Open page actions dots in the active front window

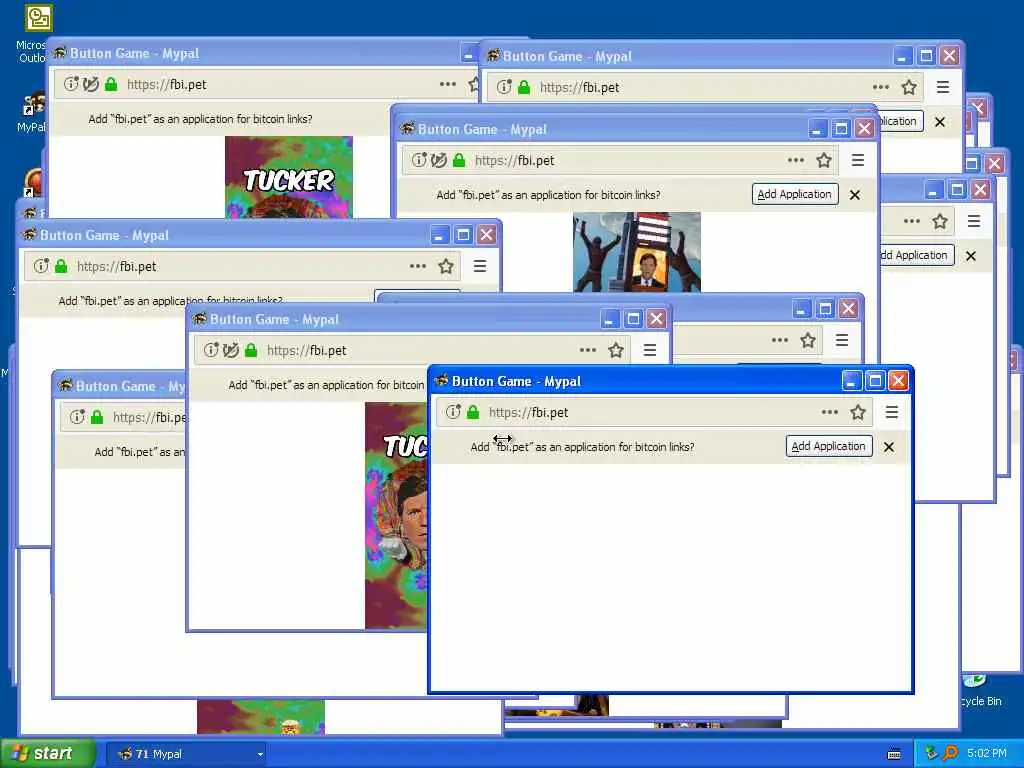pyautogui.click(x=829, y=412)
